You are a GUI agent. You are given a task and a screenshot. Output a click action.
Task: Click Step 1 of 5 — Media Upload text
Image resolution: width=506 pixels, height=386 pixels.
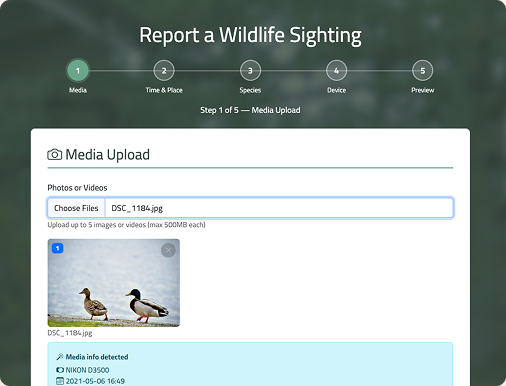(250, 110)
